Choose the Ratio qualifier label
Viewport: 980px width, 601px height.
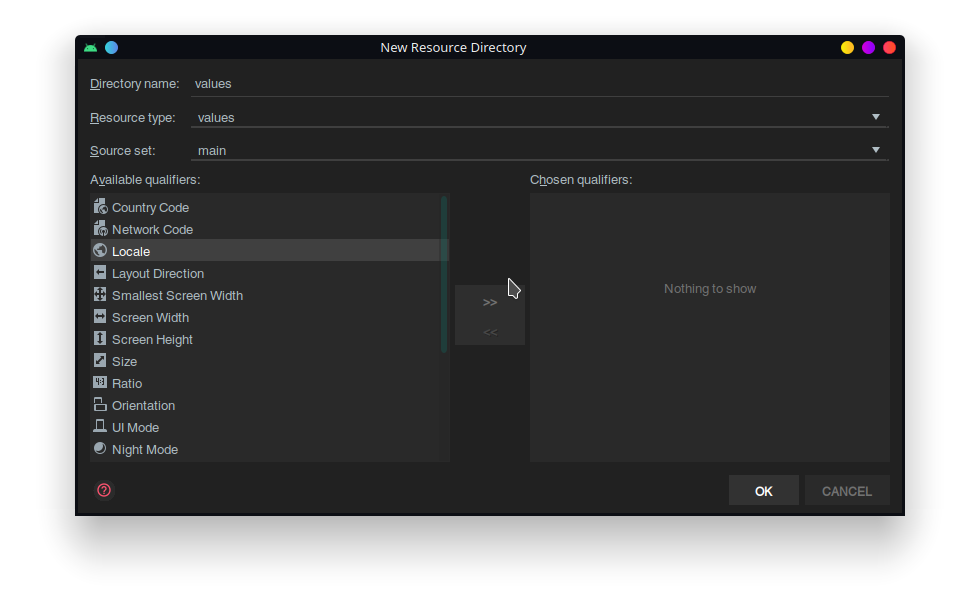pyautogui.click(x=127, y=384)
